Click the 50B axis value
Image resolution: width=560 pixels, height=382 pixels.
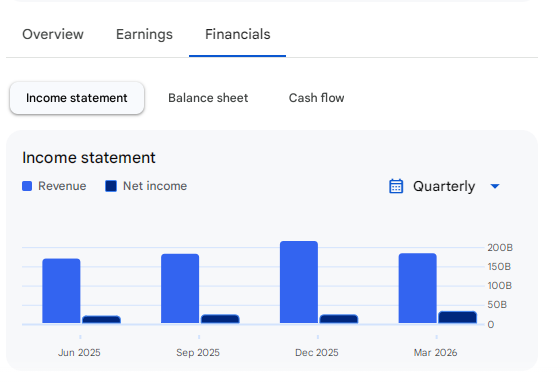coord(497,305)
